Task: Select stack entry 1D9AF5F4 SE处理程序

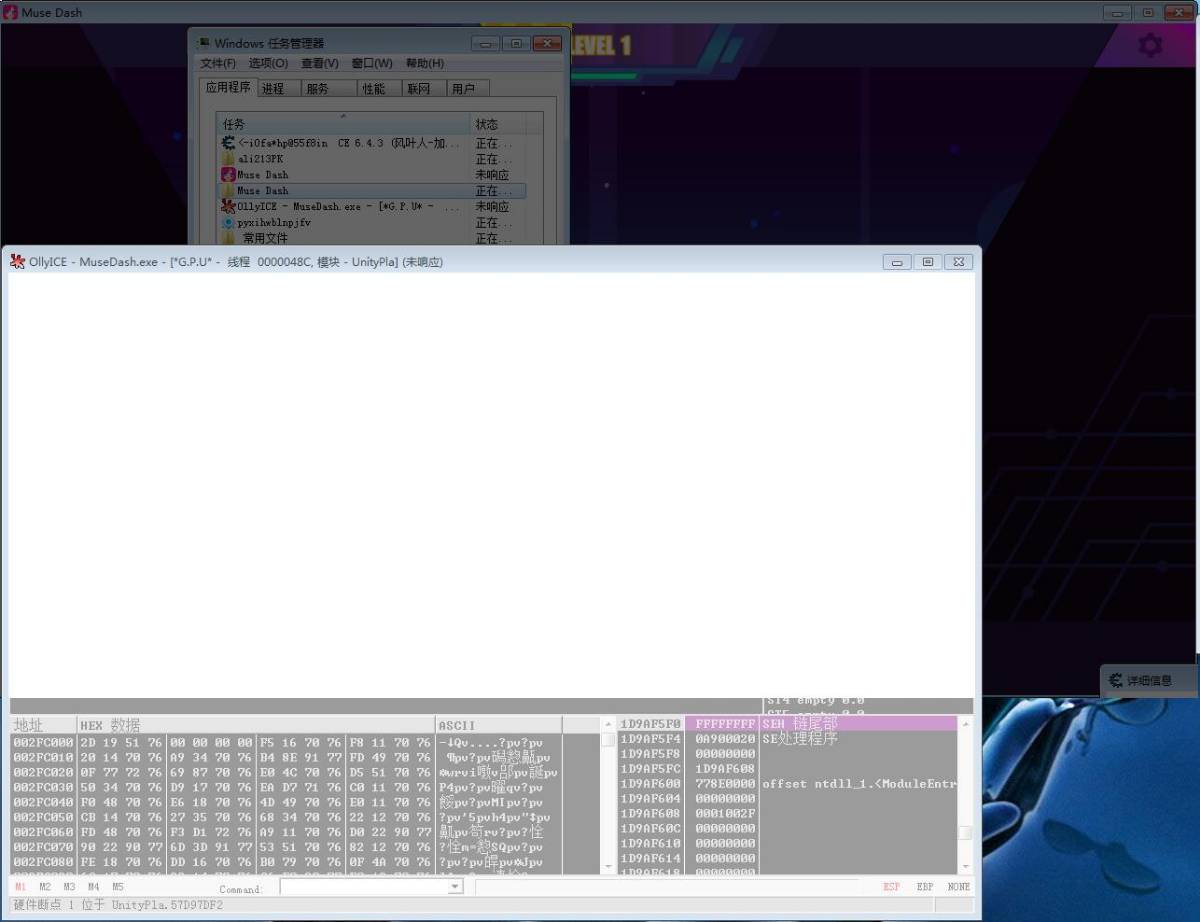Action: pos(788,739)
